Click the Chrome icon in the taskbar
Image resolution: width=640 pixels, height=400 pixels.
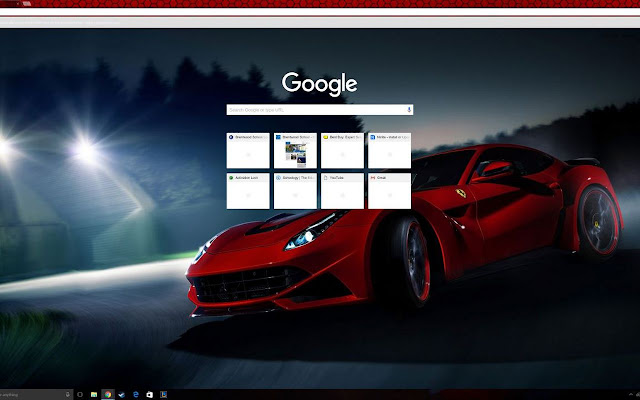(108, 395)
